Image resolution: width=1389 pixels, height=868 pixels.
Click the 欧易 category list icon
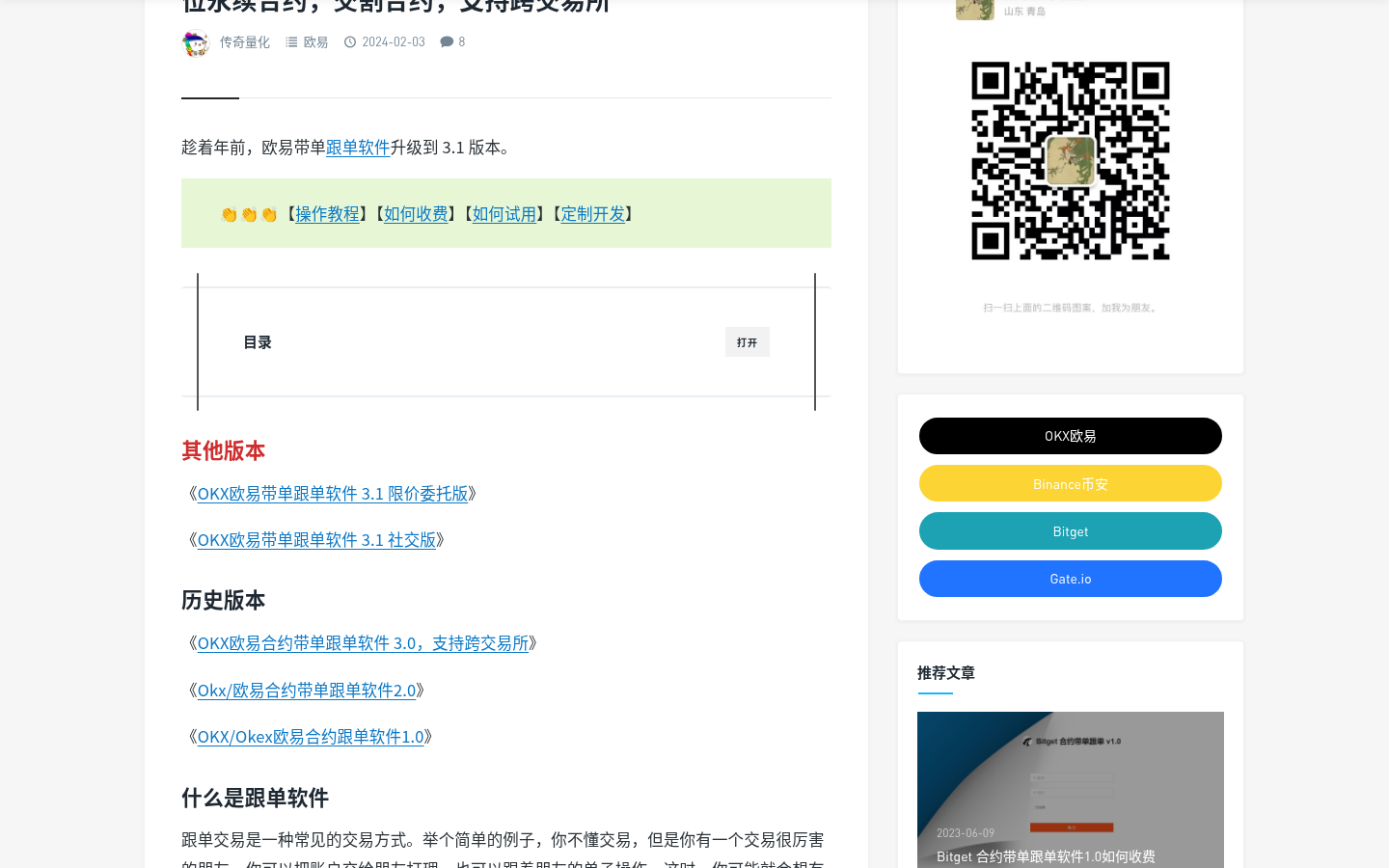(x=291, y=42)
